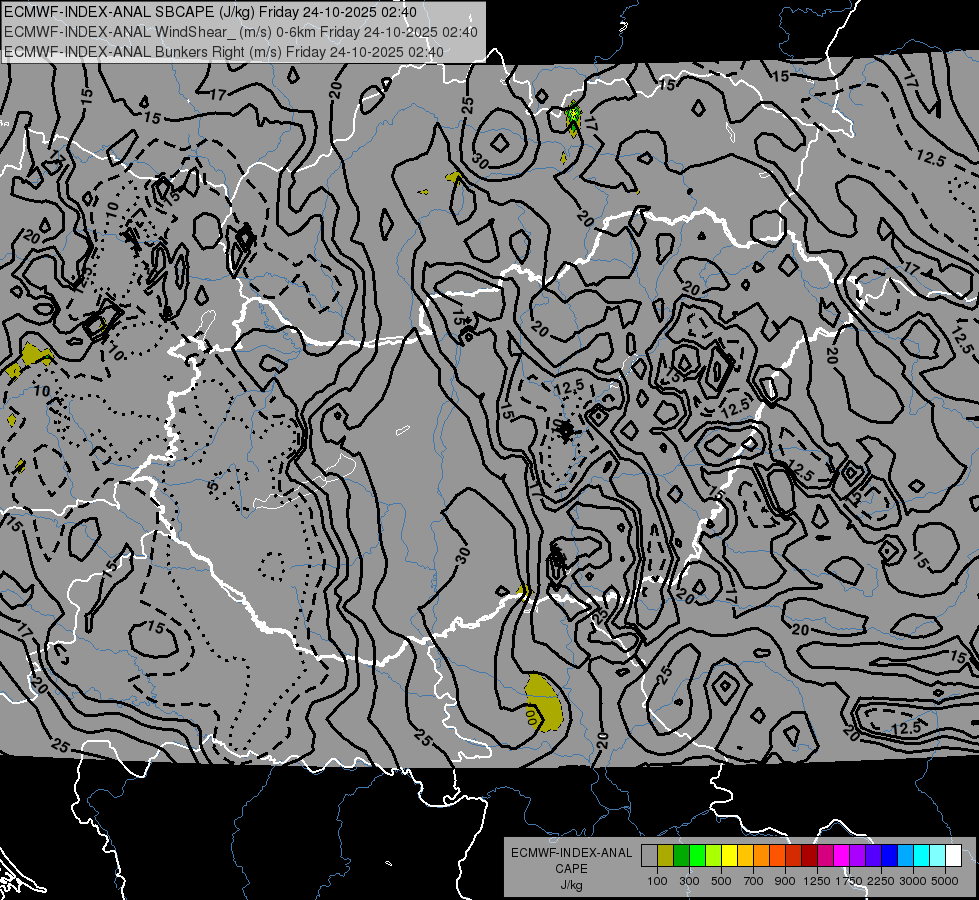Screen dimensions: 979x900
Task: Select the dark red legend swatch before 1250
Action: click(810, 856)
